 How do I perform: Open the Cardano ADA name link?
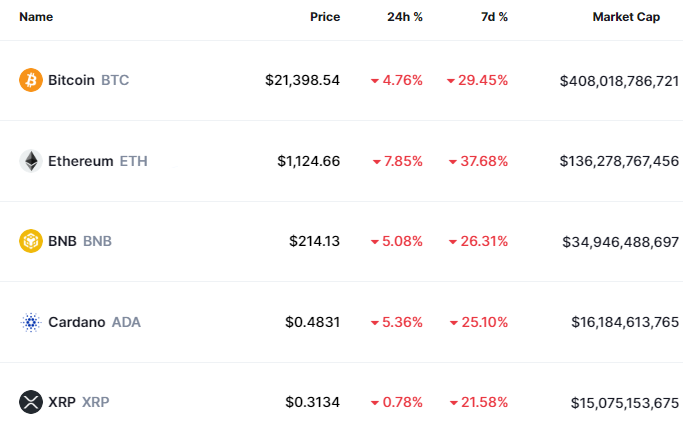94,322
